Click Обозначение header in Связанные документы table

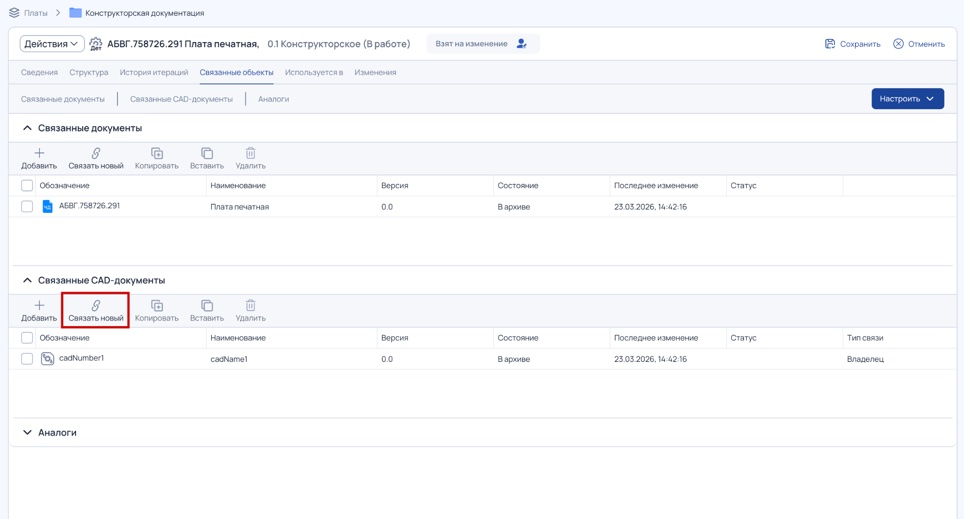coord(65,186)
